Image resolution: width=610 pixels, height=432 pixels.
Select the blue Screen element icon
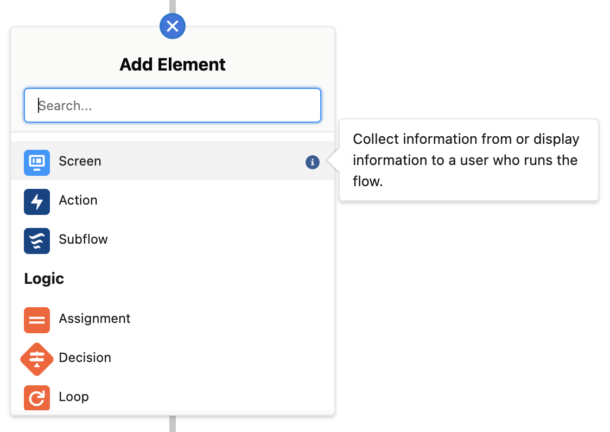tap(37, 161)
